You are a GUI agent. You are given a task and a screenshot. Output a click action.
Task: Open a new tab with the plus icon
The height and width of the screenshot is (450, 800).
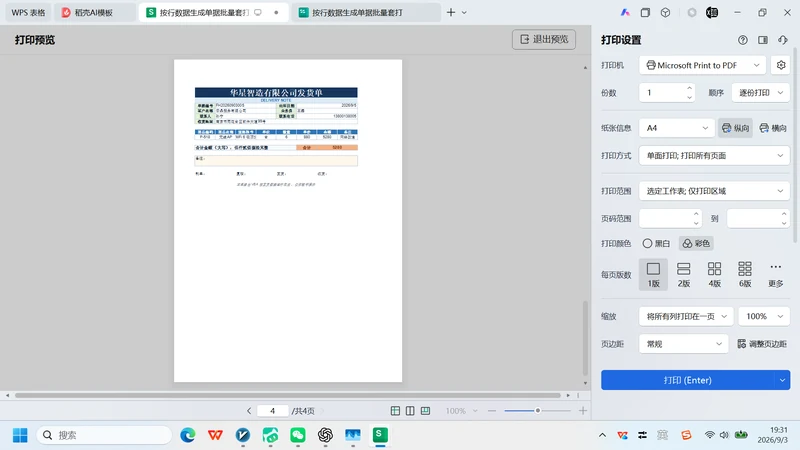[x=451, y=12]
